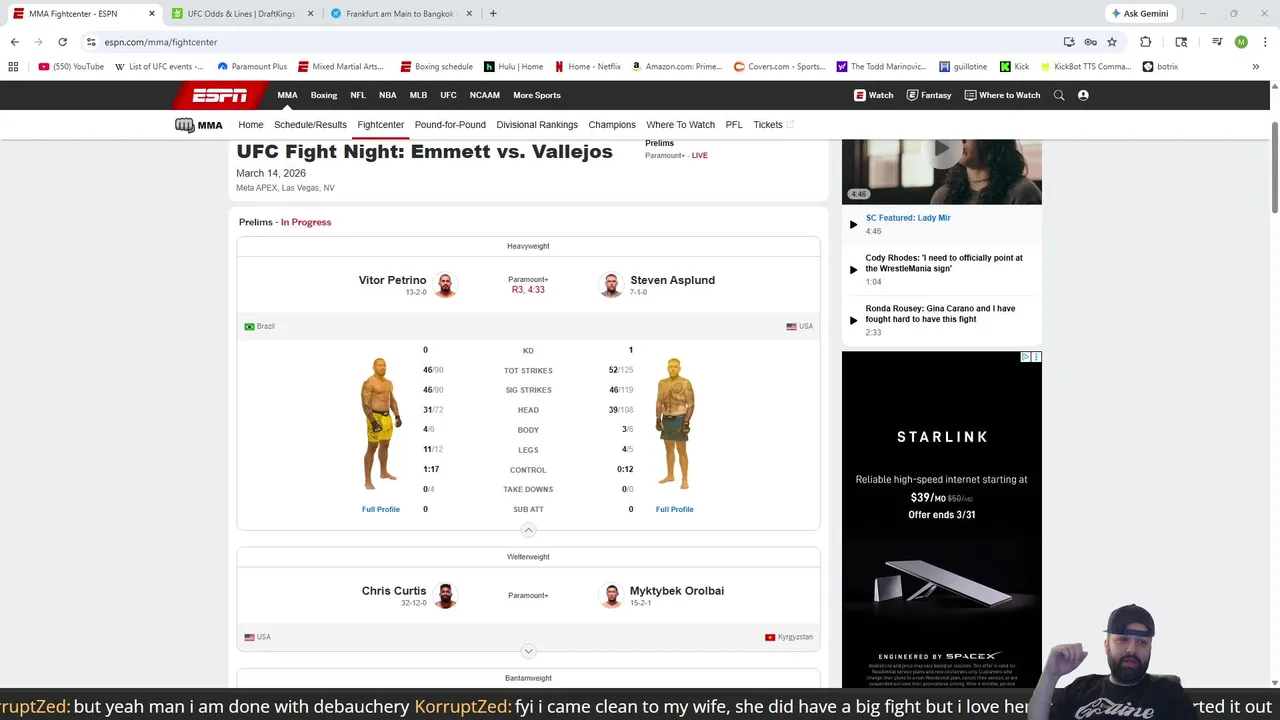Click the ESPN logo
The width and height of the screenshot is (1280, 720).
[220, 95]
